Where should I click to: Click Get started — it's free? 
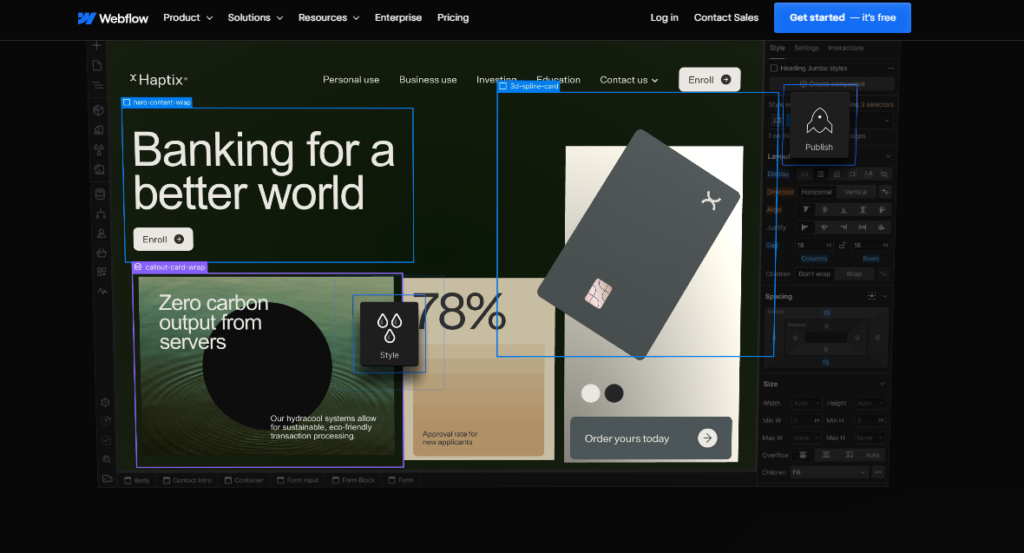[x=842, y=18]
